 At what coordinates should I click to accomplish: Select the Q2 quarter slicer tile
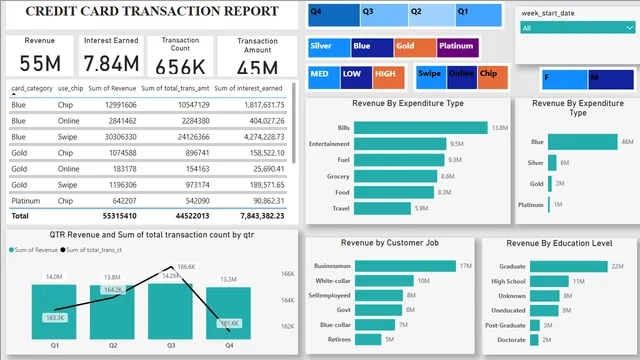[x=432, y=15]
